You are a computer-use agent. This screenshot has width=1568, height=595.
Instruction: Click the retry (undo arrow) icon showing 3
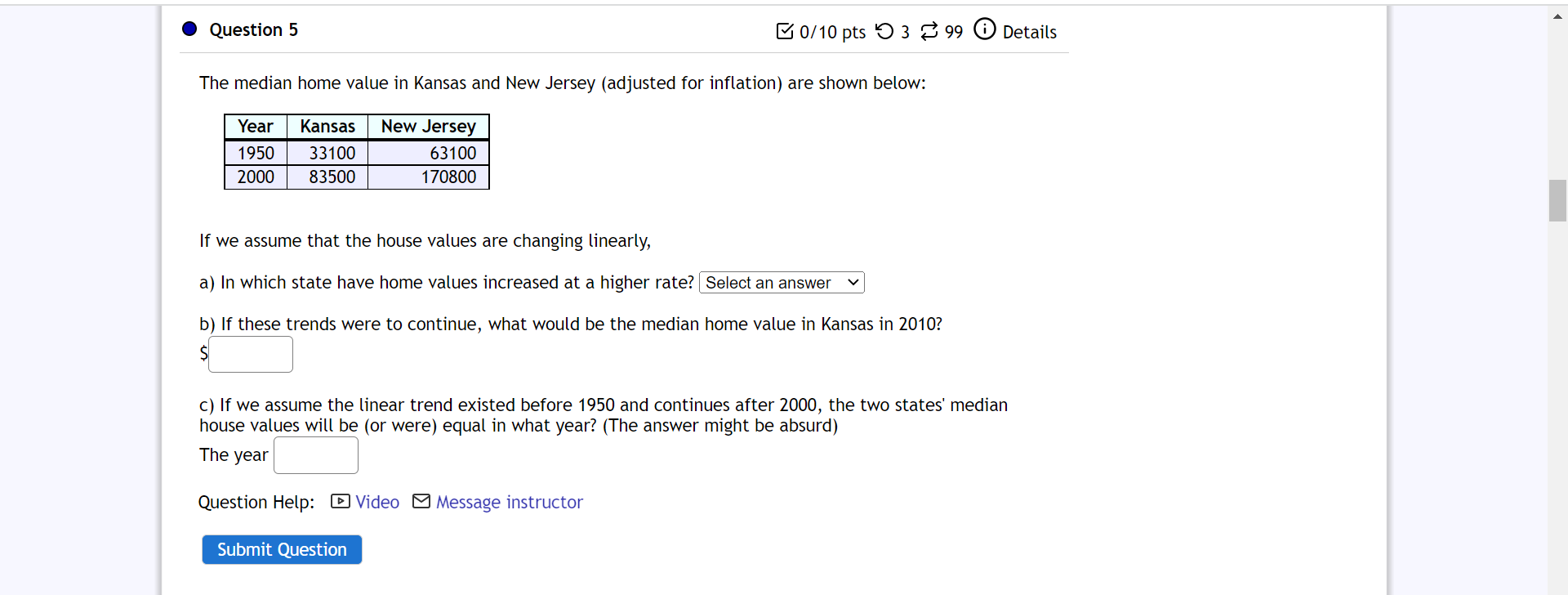[884, 31]
